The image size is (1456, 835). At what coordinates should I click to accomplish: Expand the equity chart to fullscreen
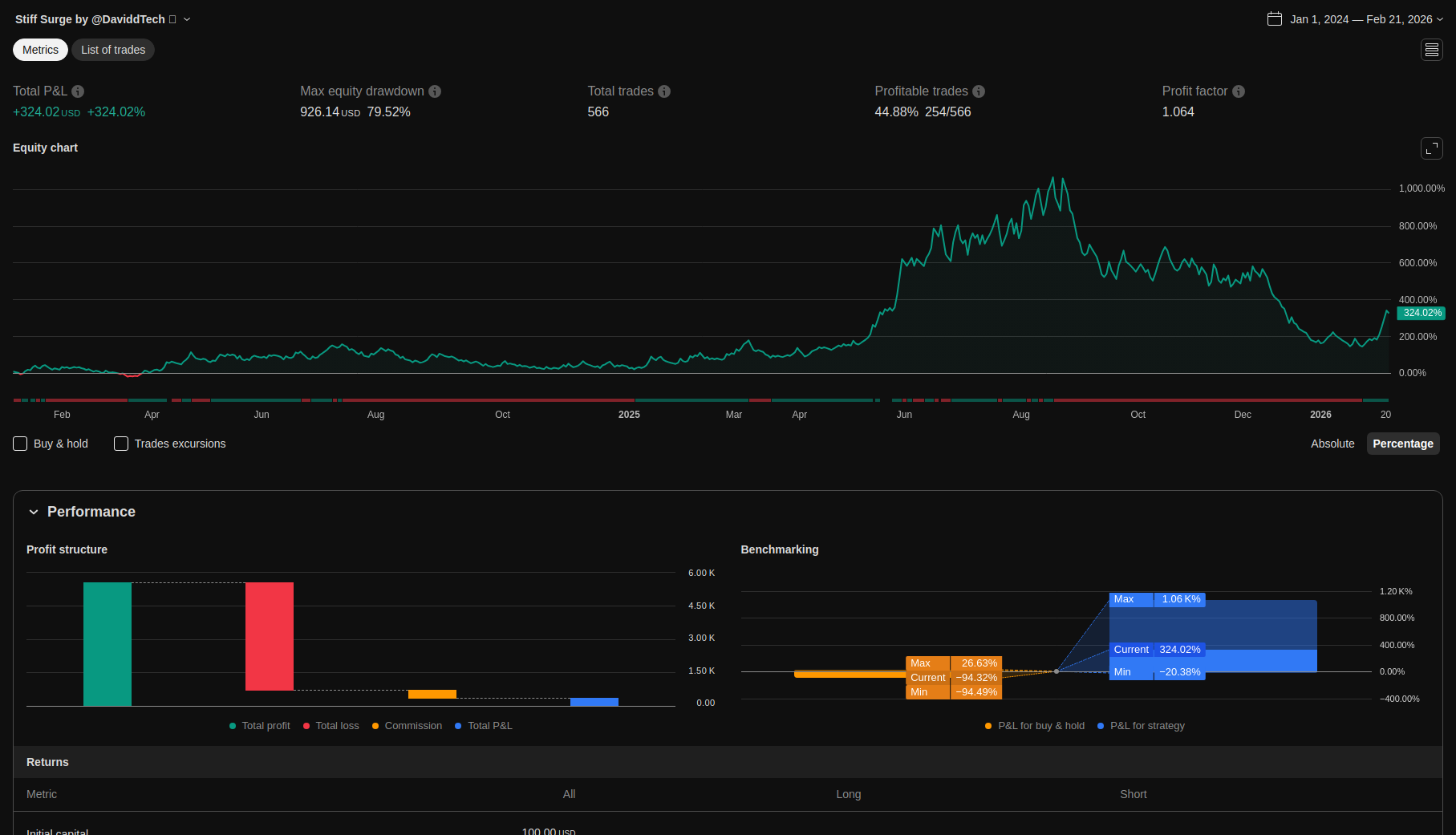[1432, 148]
